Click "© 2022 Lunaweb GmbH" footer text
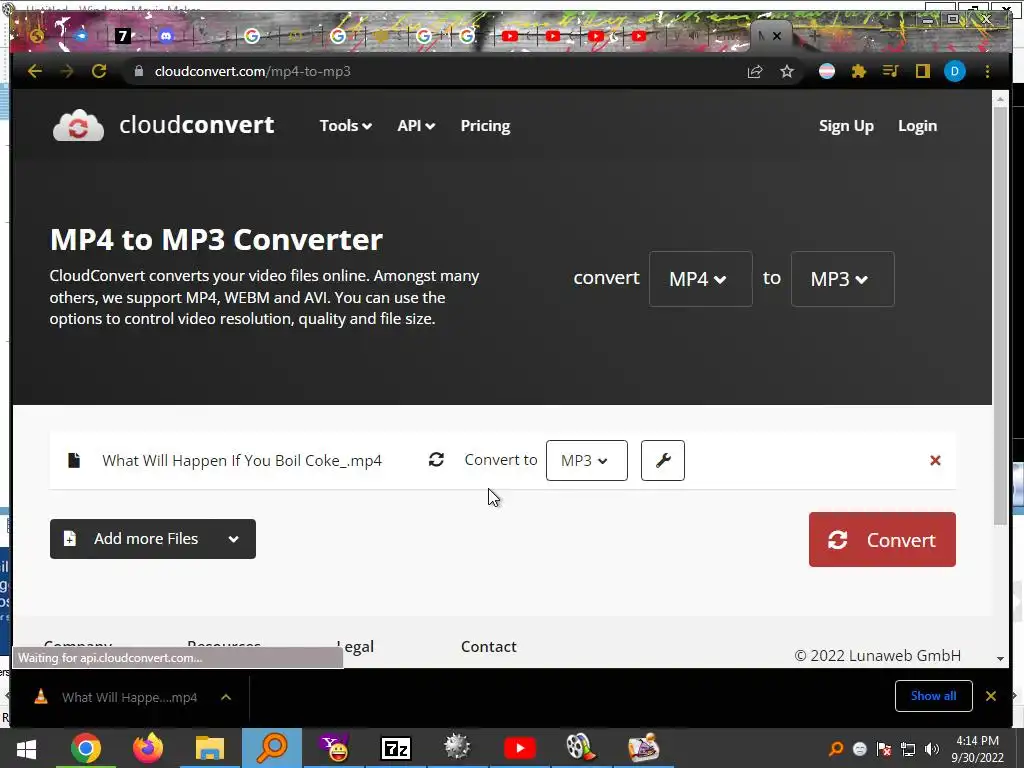 (878, 655)
